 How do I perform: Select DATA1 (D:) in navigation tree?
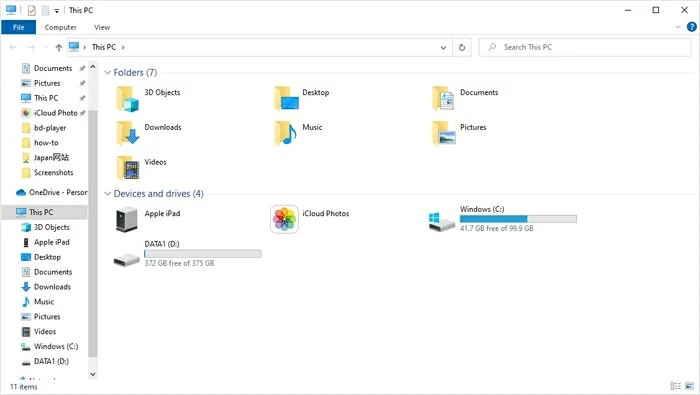[x=45, y=362]
